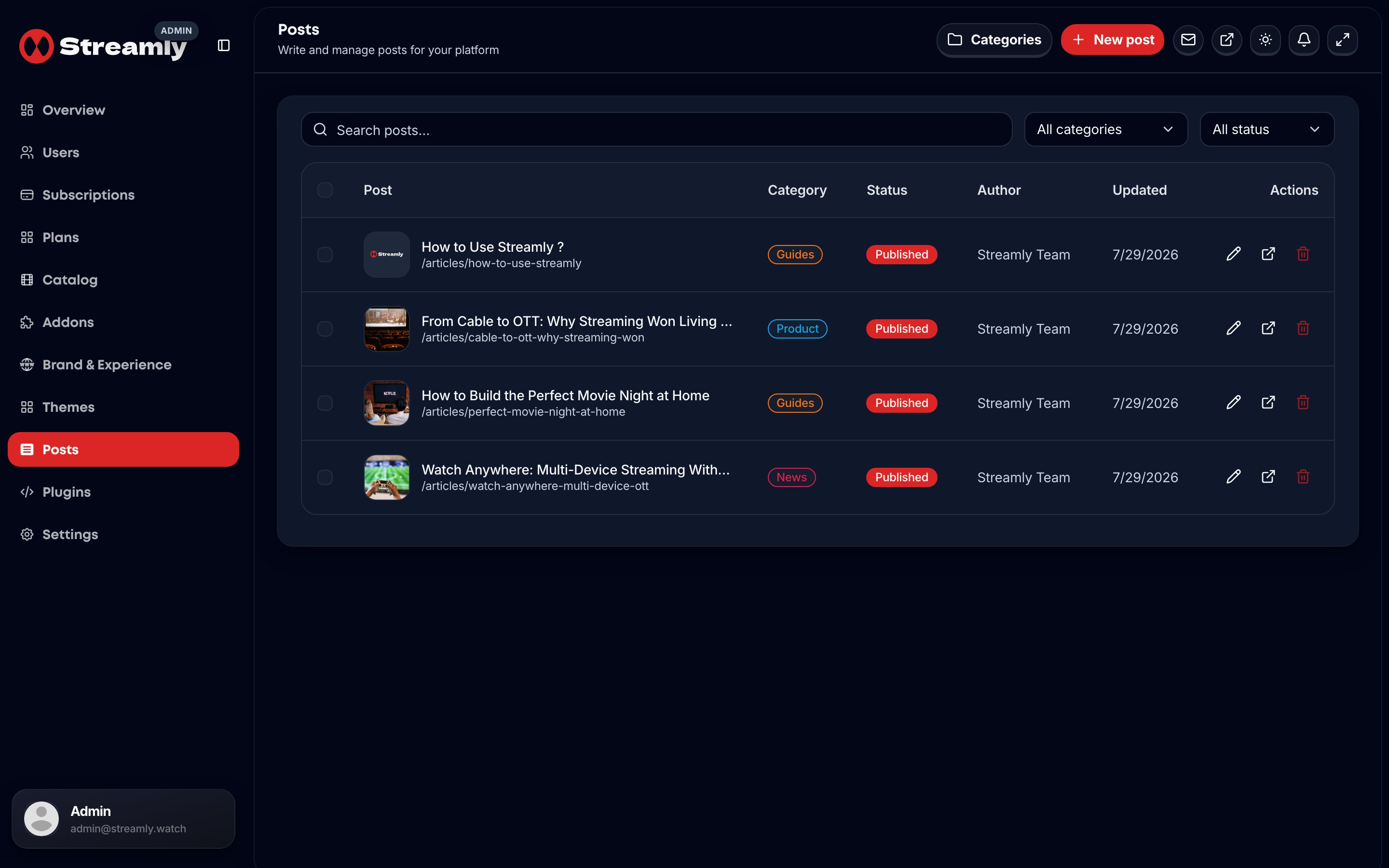
Task: Delete the Watch Anywhere post
Action: point(1303,476)
